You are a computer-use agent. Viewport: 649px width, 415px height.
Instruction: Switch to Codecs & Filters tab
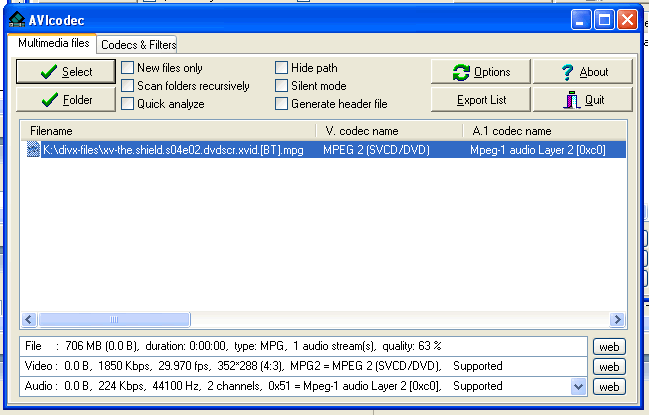click(138, 44)
